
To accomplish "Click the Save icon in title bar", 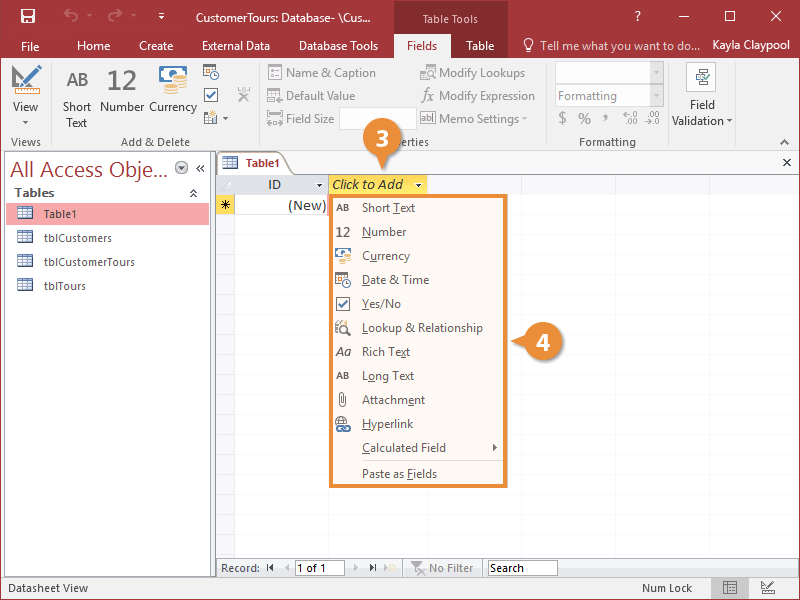I will (x=28, y=17).
